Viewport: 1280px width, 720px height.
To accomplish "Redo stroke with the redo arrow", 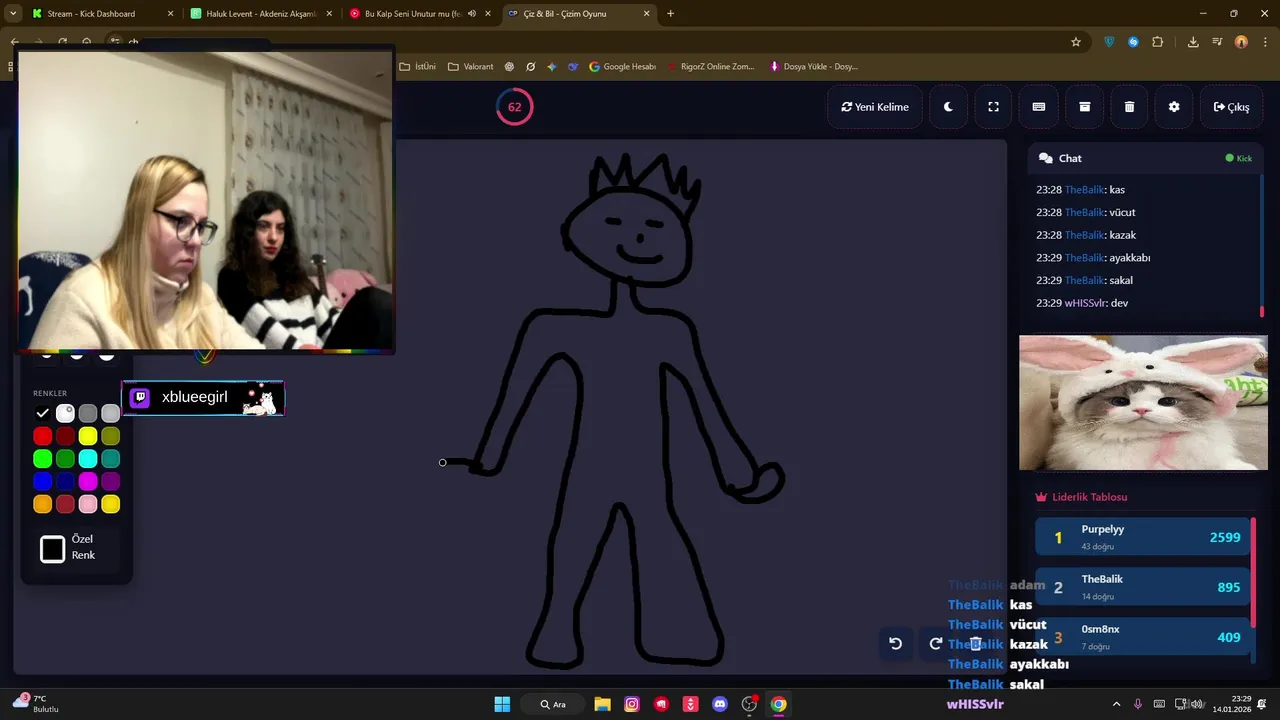I will coord(936,644).
